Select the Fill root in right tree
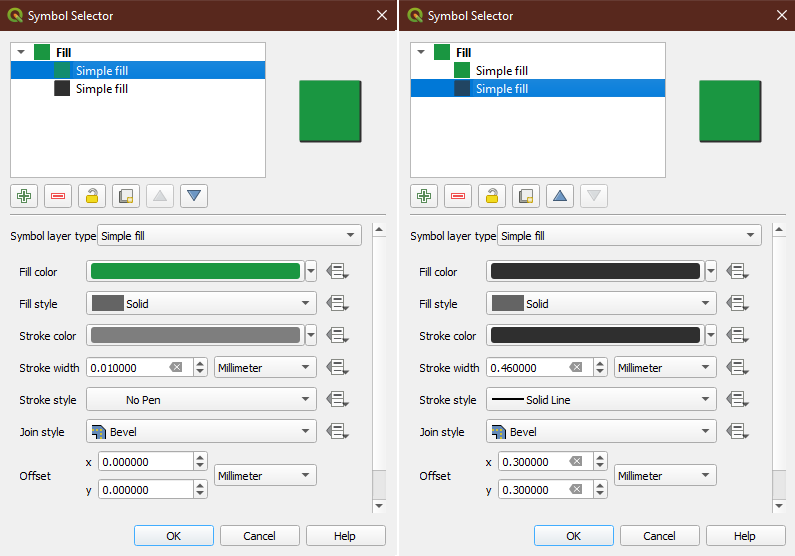The image size is (795, 556). (x=538, y=52)
